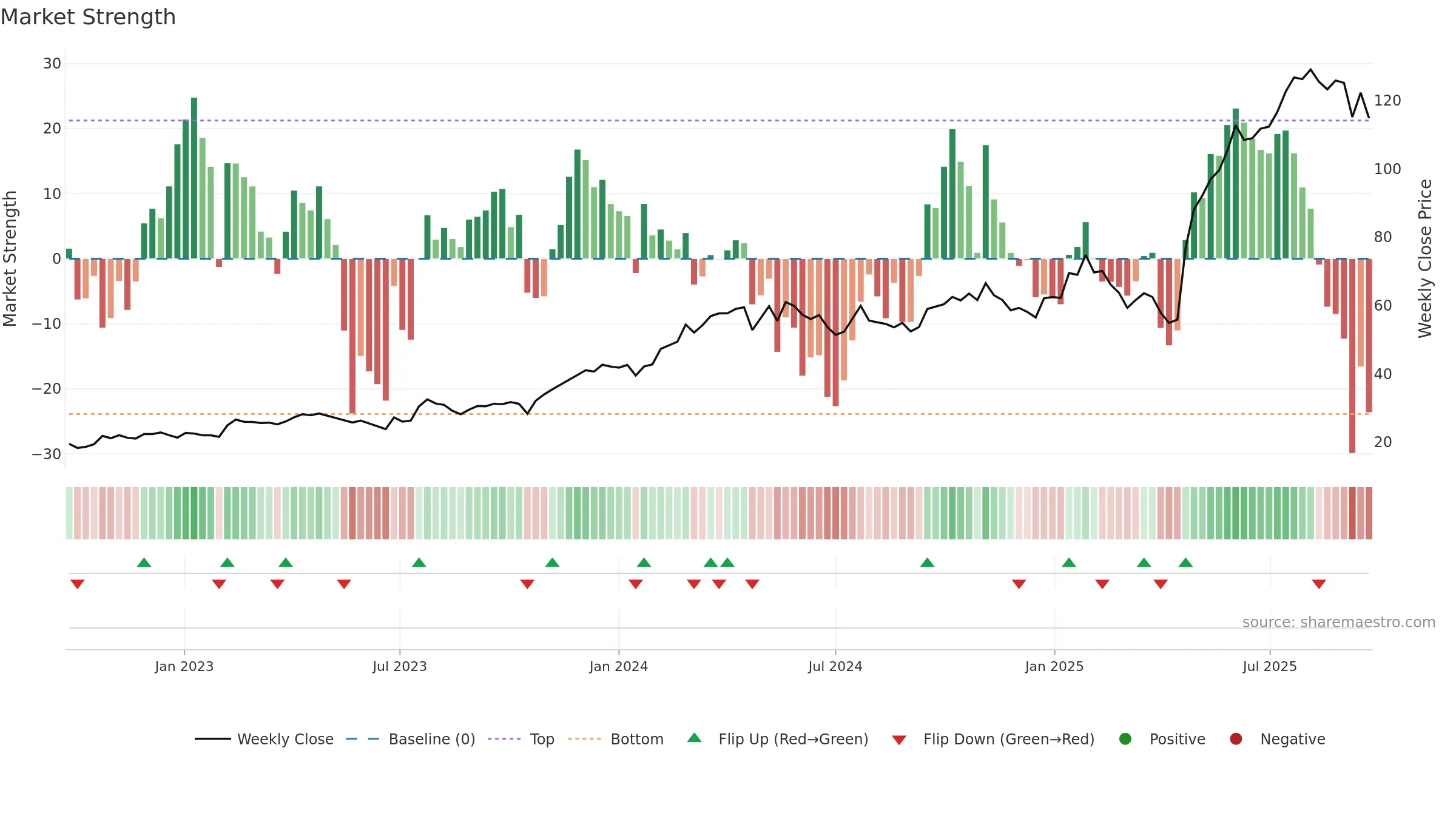Click the Jan 2025 axis label
This screenshot has width=1456, height=819.
point(1054,666)
